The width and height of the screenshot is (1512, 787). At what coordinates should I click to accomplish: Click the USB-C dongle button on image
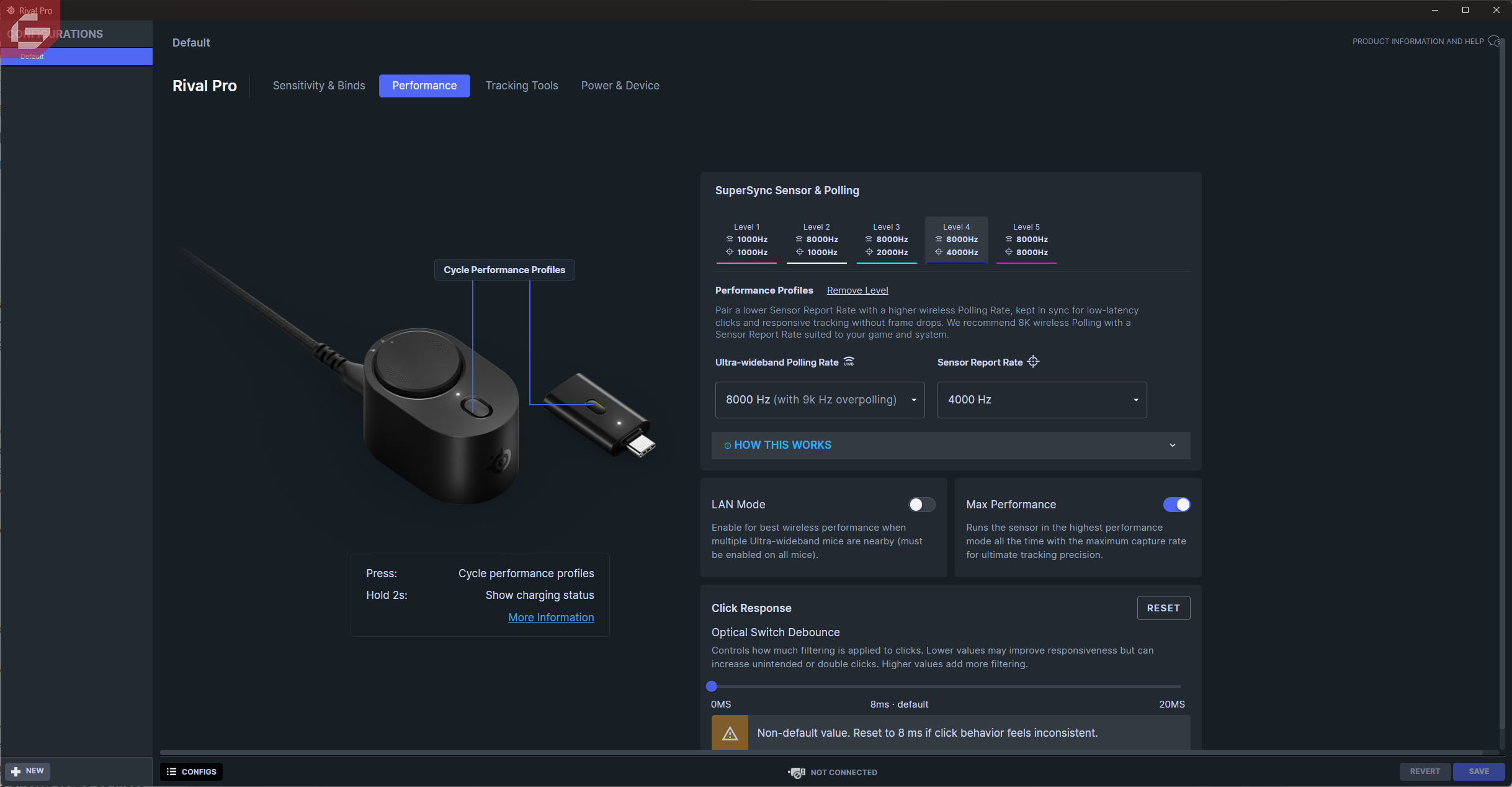[595, 407]
